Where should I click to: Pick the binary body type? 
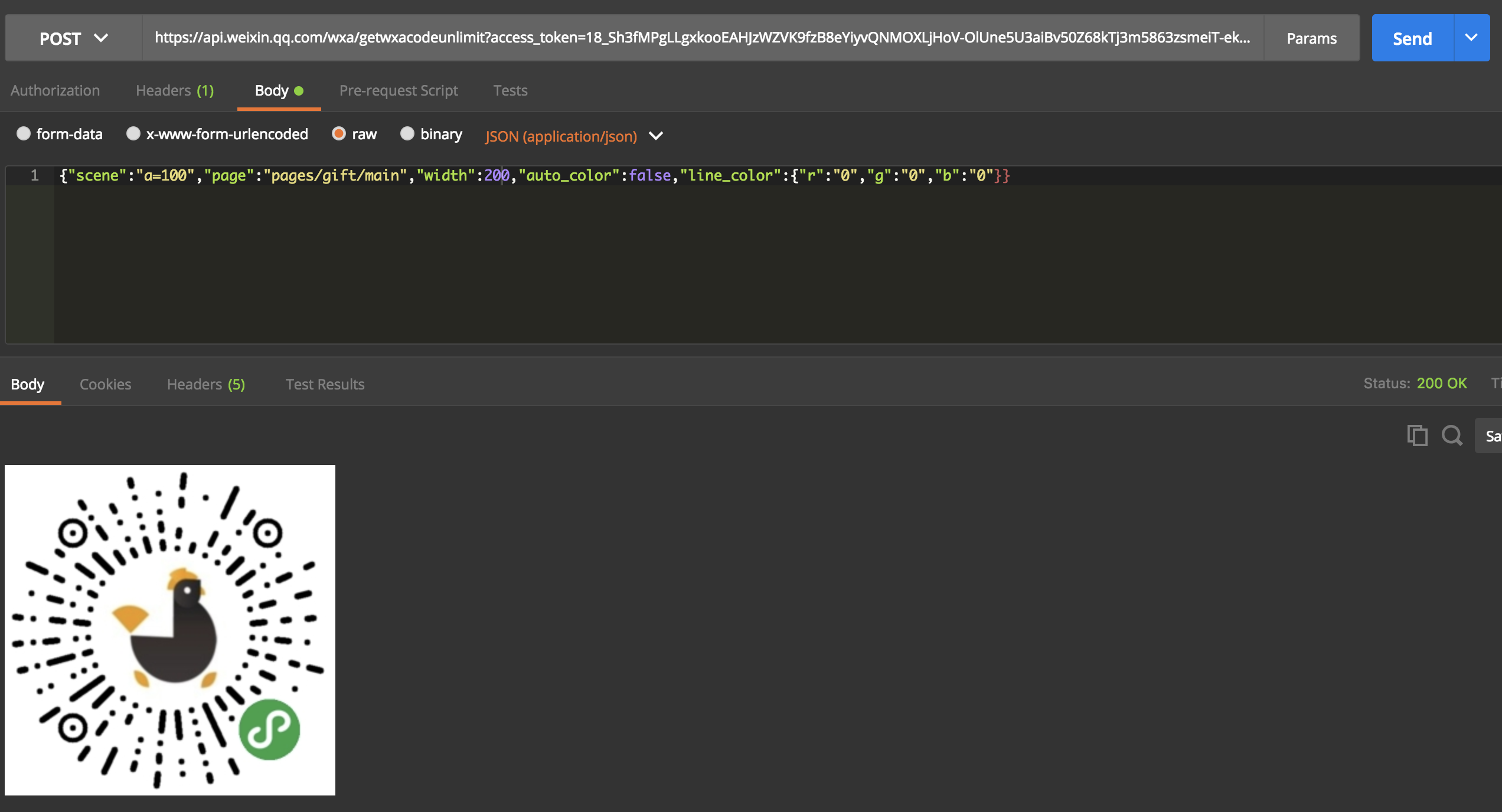coord(407,134)
